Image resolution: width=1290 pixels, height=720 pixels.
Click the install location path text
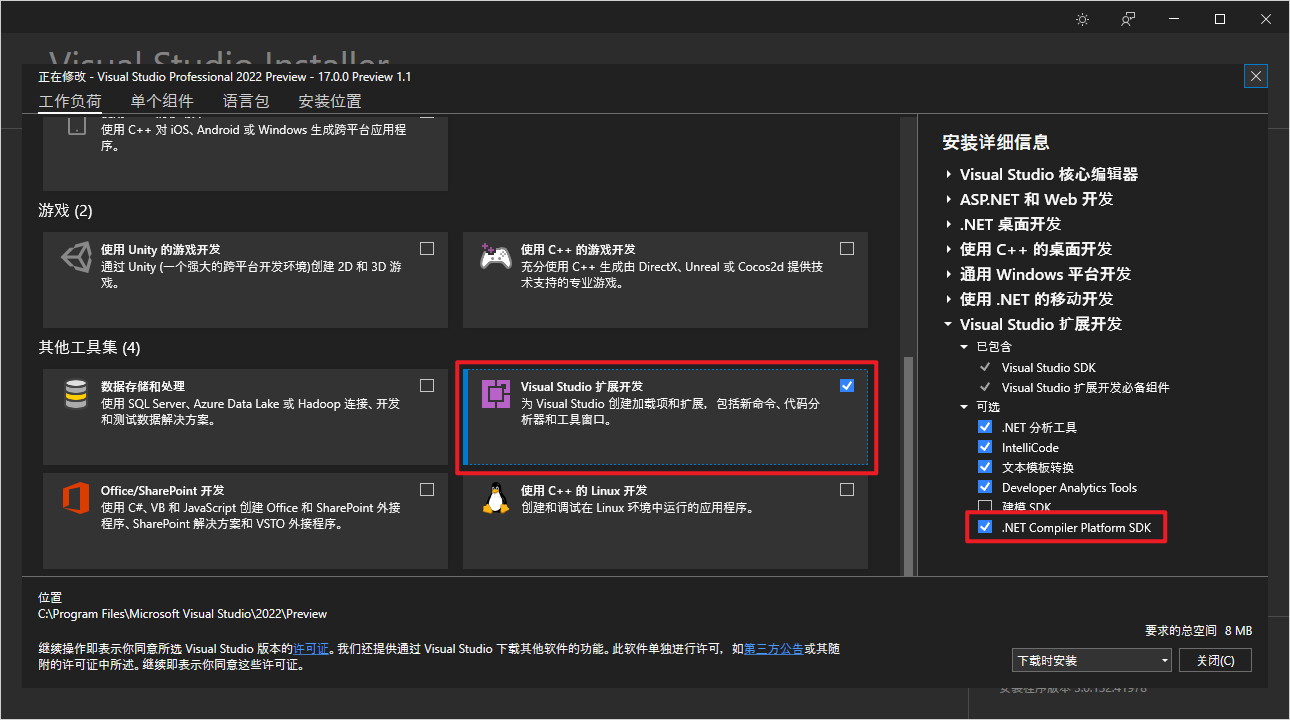pyautogui.click(x=182, y=614)
